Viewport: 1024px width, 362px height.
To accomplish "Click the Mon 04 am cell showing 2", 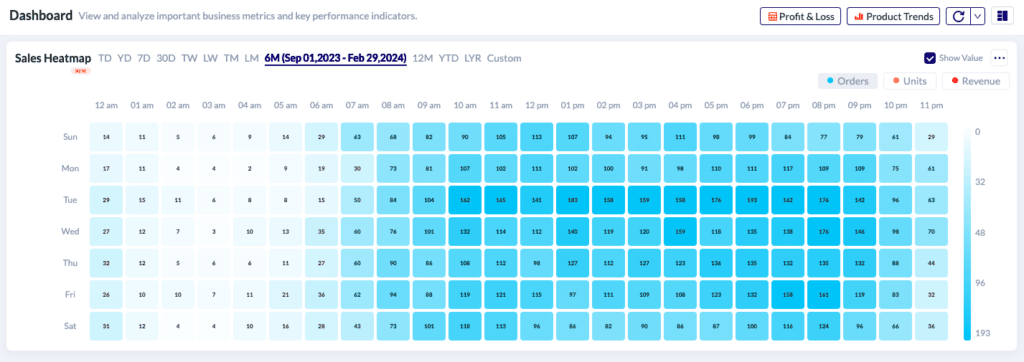I will [x=250, y=169].
